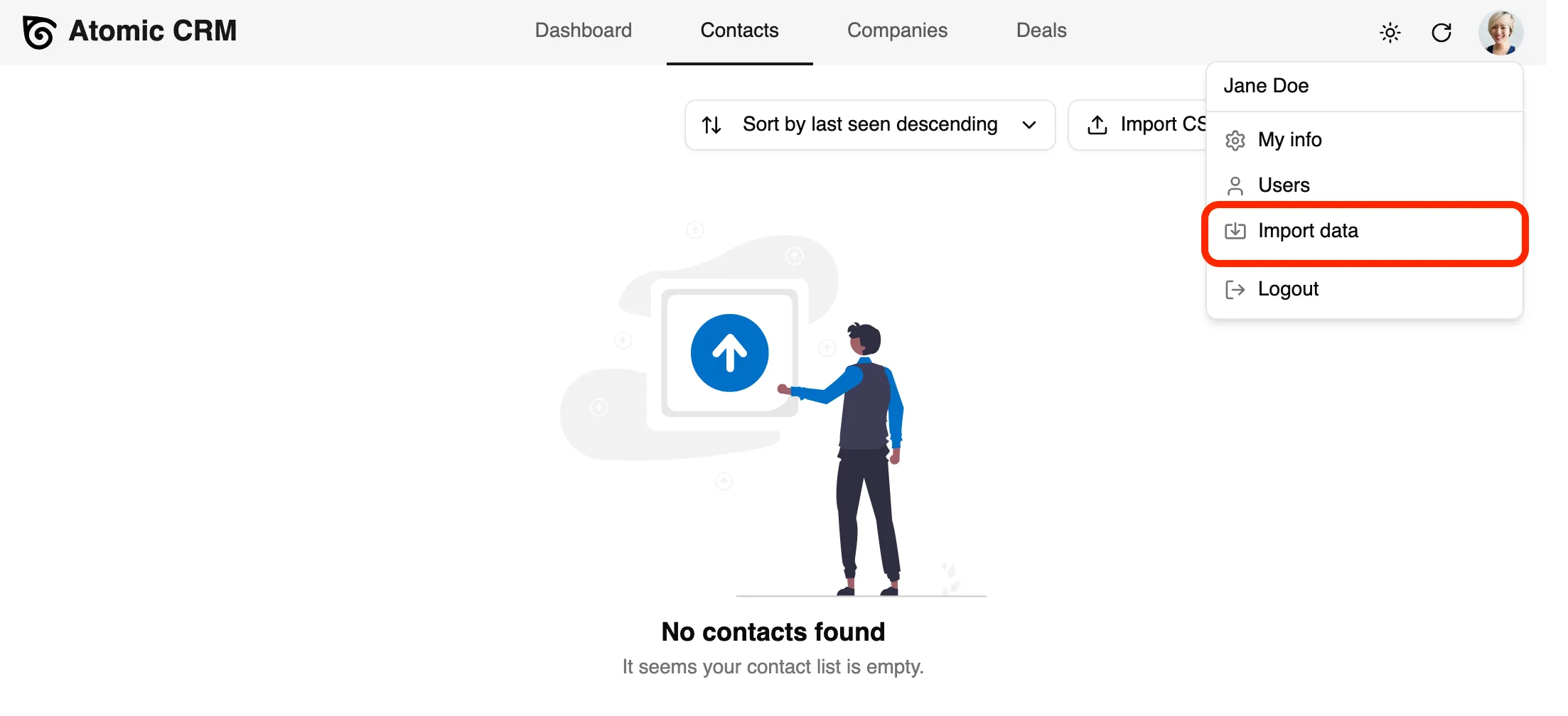This screenshot has height=716, width=1568.
Task: Select Logout from the menu
Action: point(1288,289)
